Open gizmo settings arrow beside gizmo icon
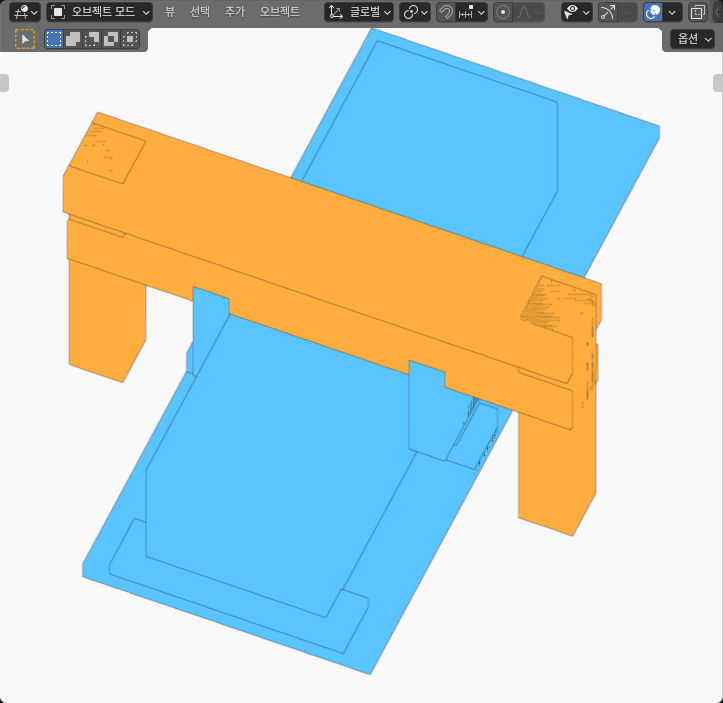 628,12
